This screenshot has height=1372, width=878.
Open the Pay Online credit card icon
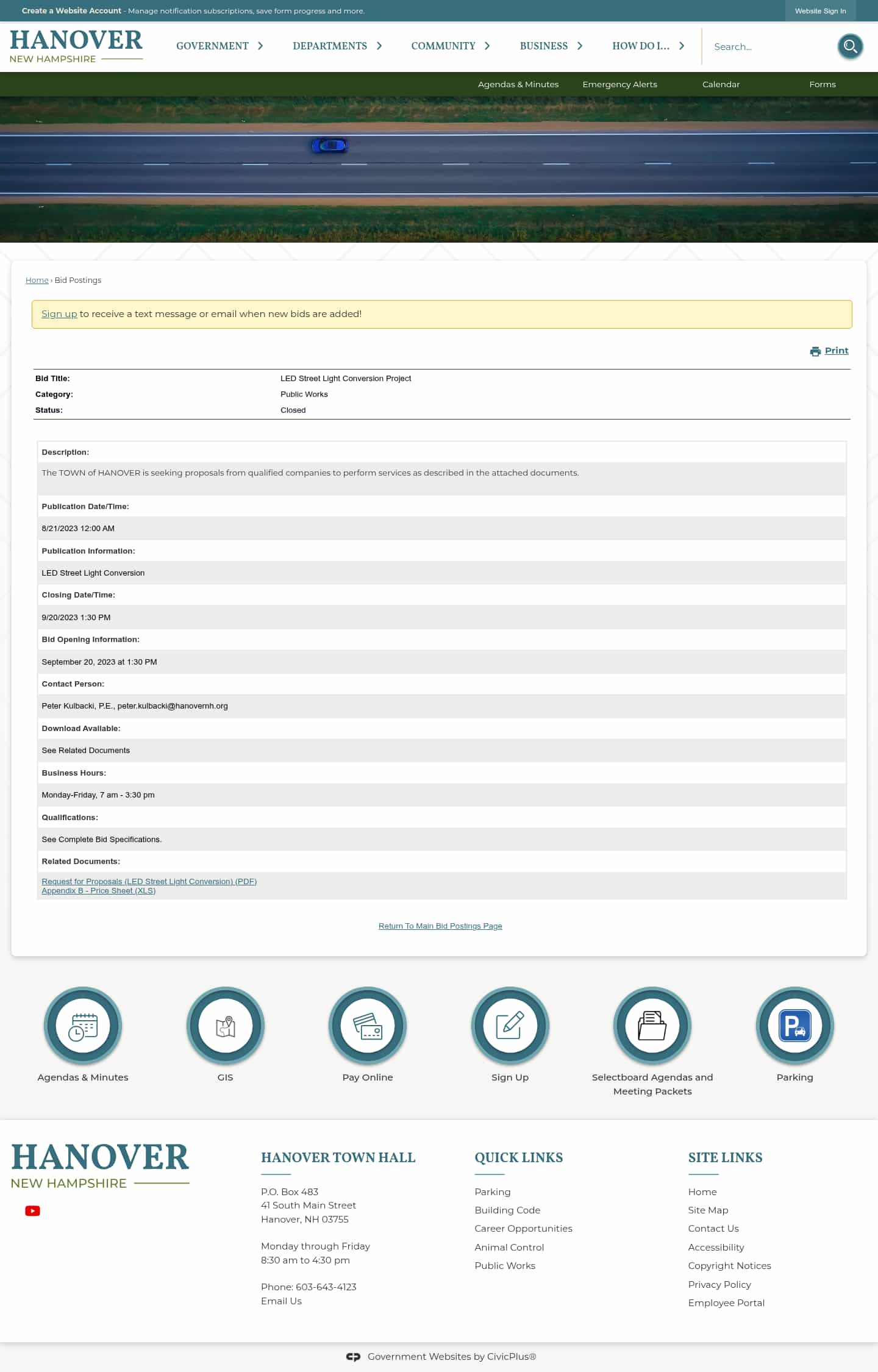tap(368, 1026)
